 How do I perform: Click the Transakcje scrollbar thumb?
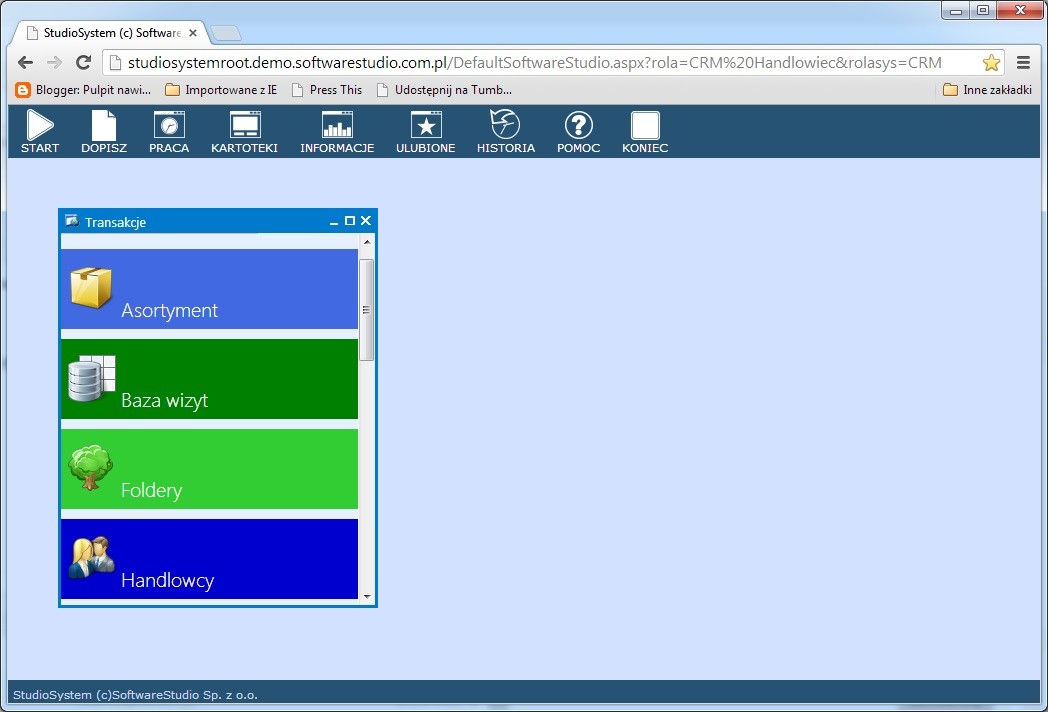click(366, 310)
